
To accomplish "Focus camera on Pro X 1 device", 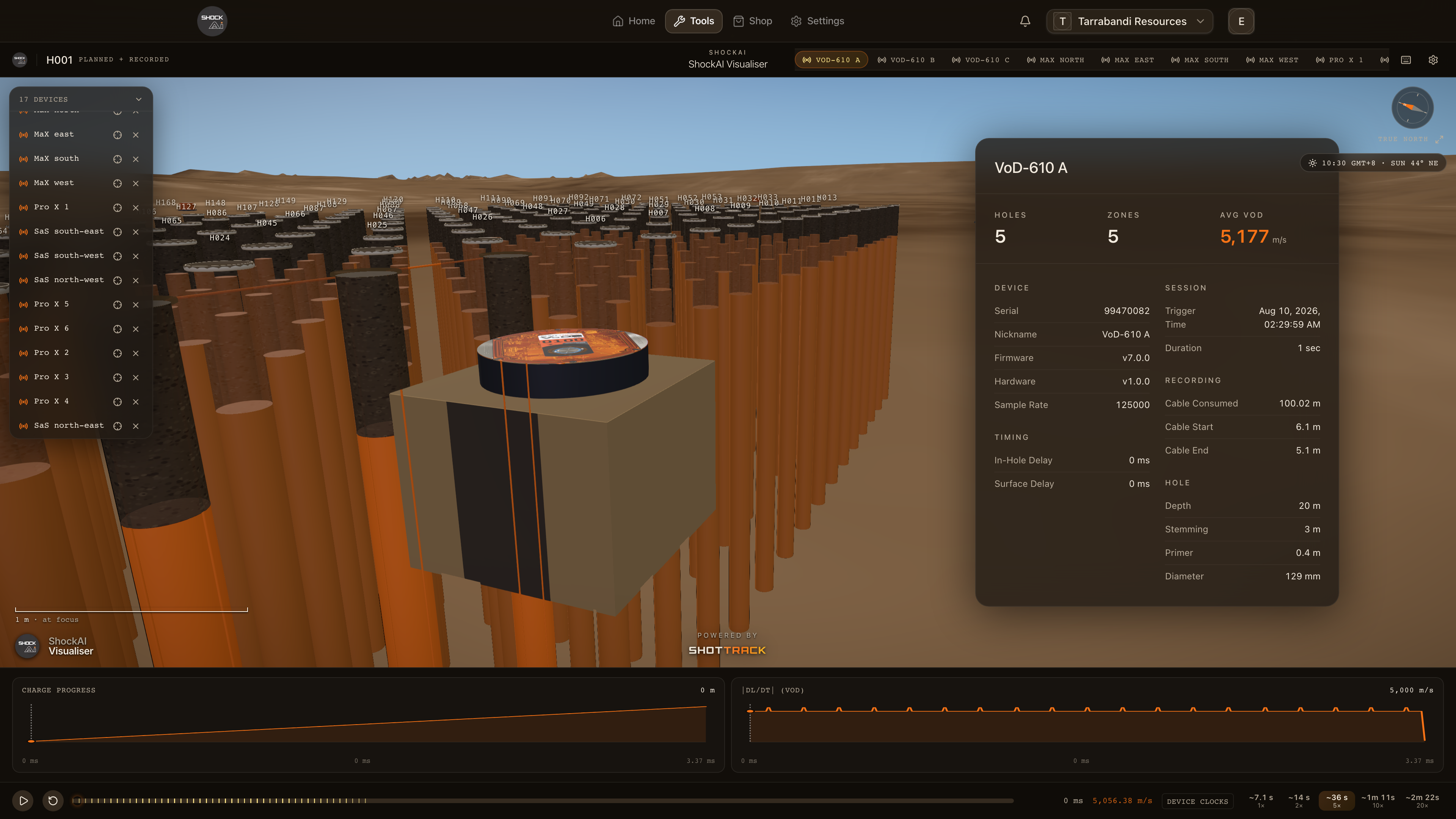I will click(118, 208).
